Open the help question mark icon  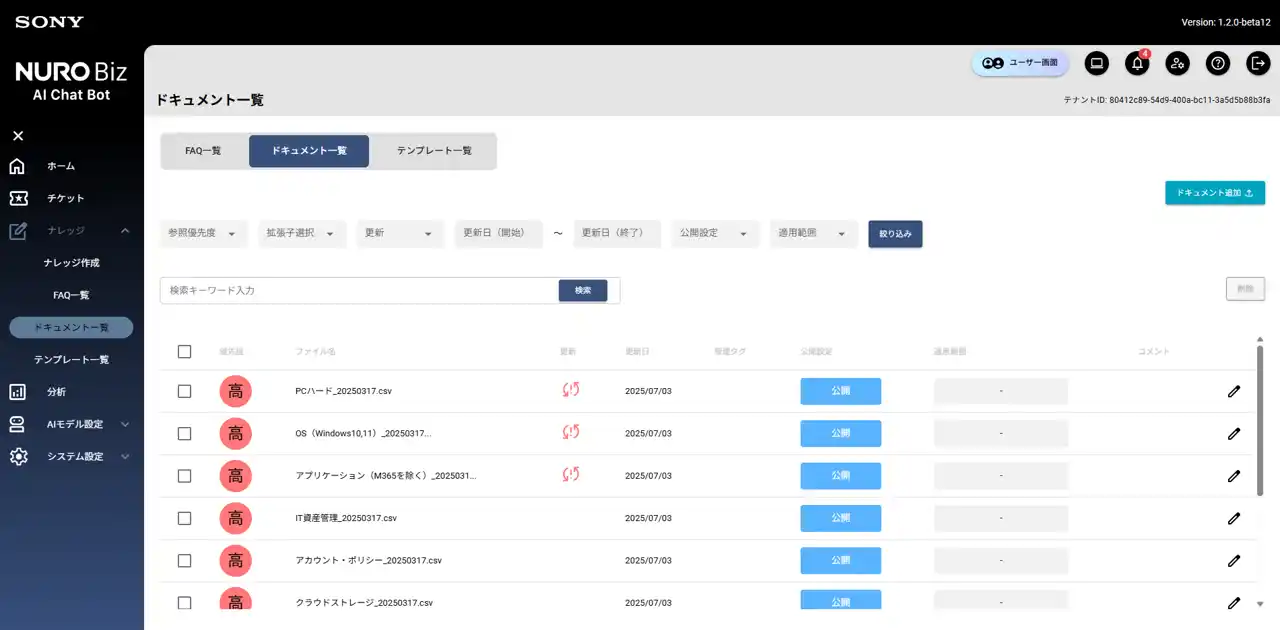(x=1217, y=63)
